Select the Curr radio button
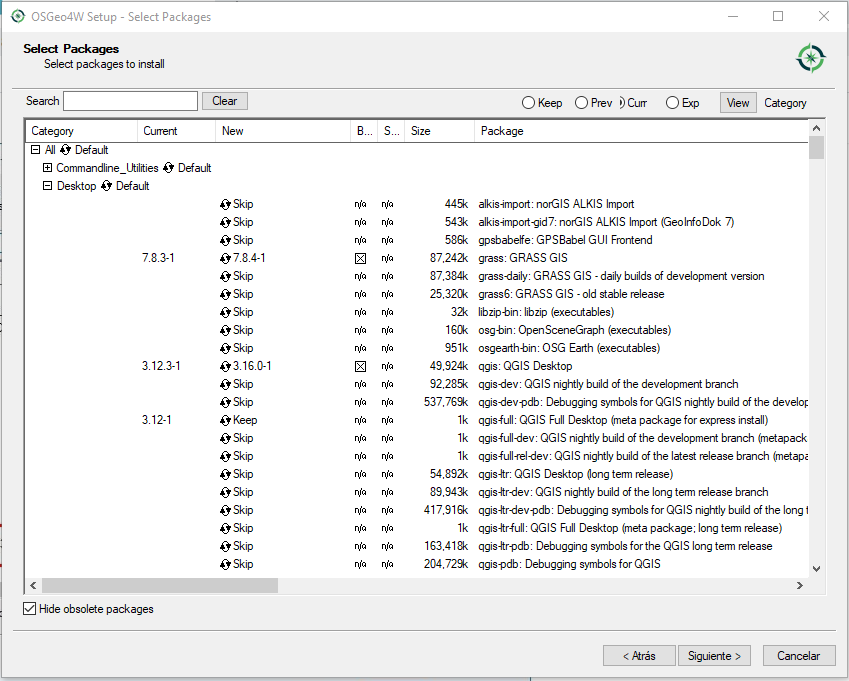This screenshot has width=849, height=681. [x=622, y=103]
